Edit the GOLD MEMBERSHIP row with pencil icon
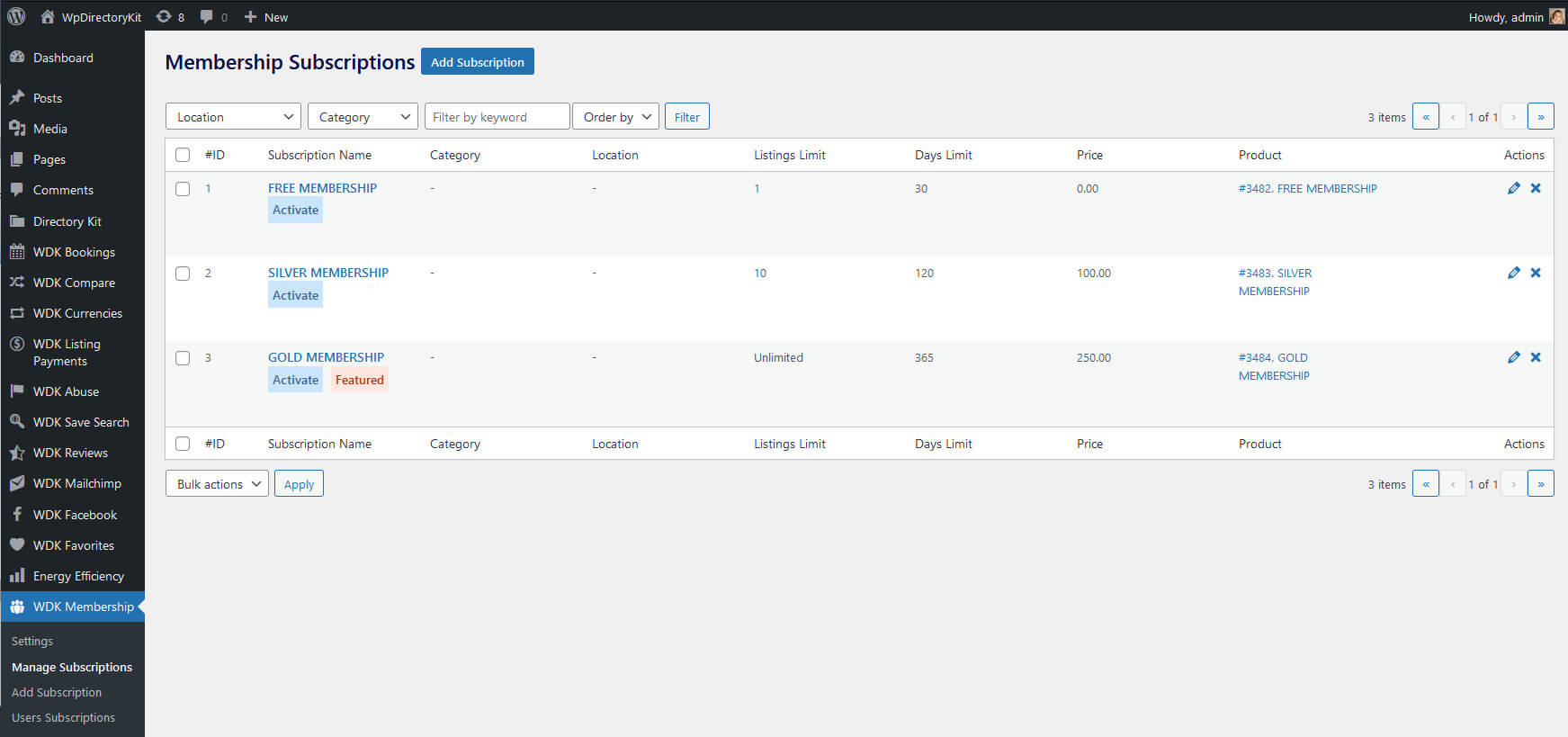The width and height of the screenshot is (1568, 737). click(x=1514, y=357)
